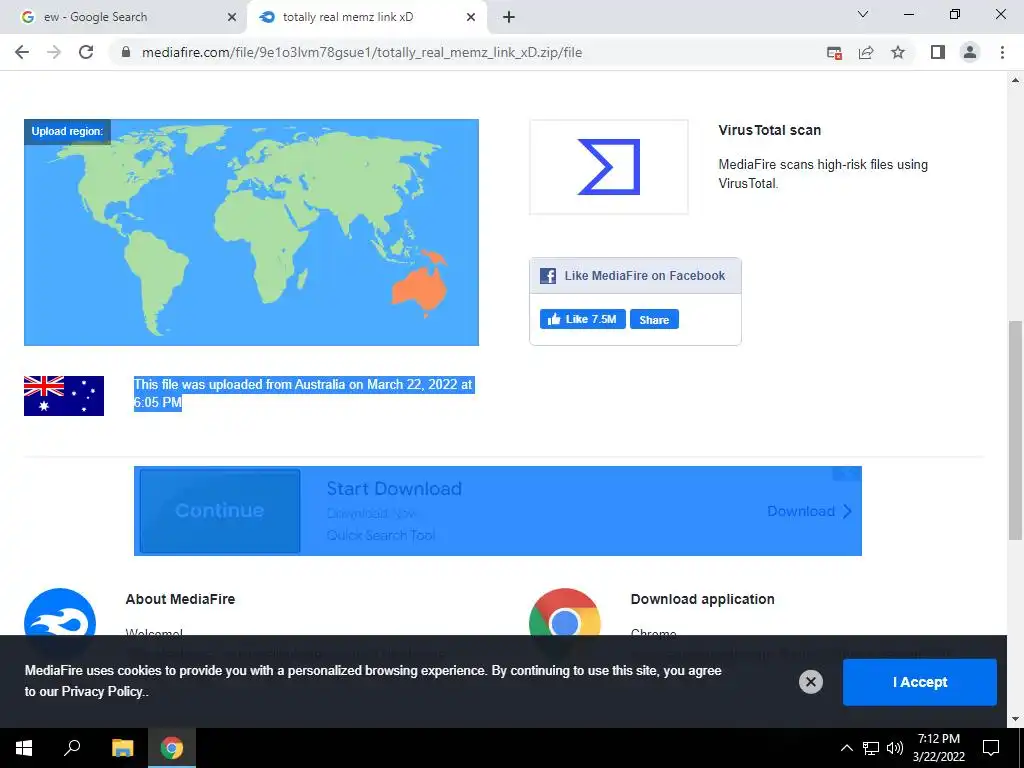
Task: Close the 'totally real memz link xD' tab
Action: pos(471,17)
